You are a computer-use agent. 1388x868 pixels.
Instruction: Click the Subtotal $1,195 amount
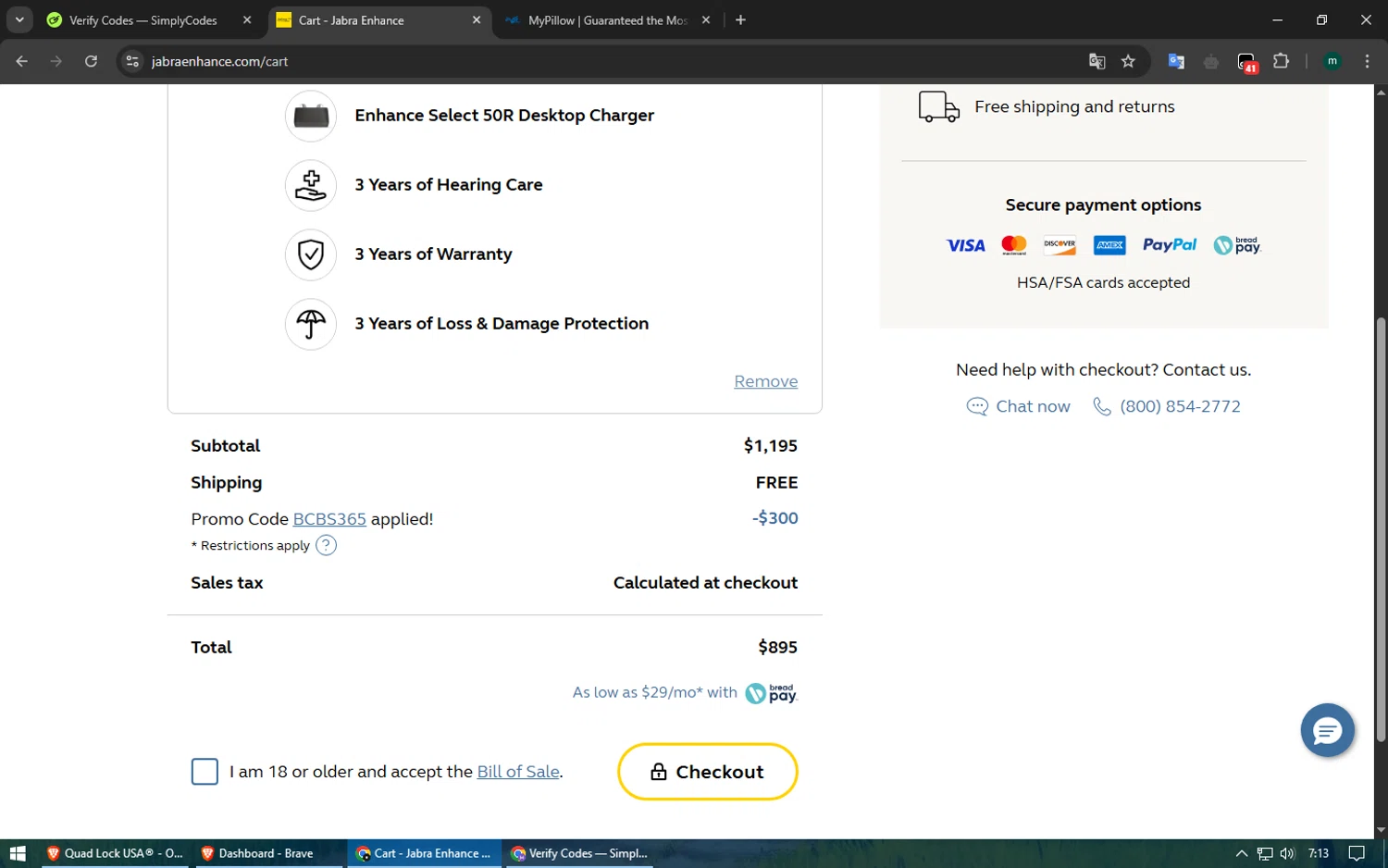coord(770,446)
